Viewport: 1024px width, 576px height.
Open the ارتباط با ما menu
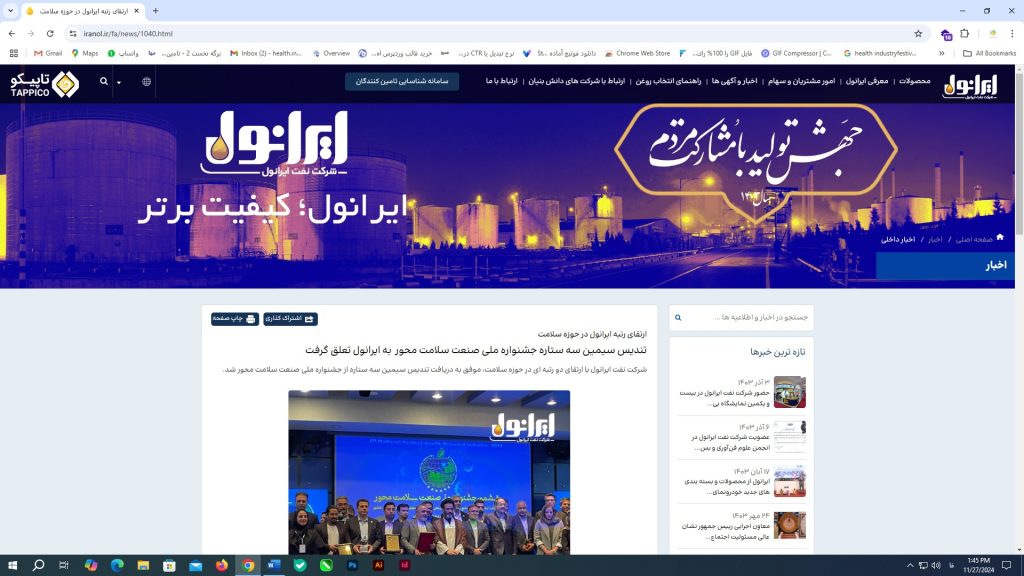coord(502,81)
